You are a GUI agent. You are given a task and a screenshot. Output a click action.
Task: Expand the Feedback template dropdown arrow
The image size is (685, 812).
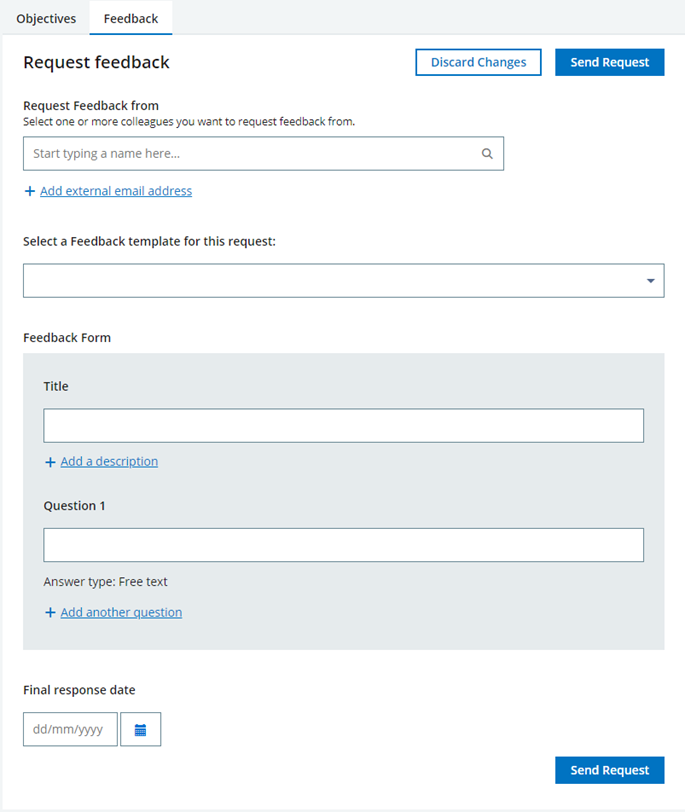[651, 281]
